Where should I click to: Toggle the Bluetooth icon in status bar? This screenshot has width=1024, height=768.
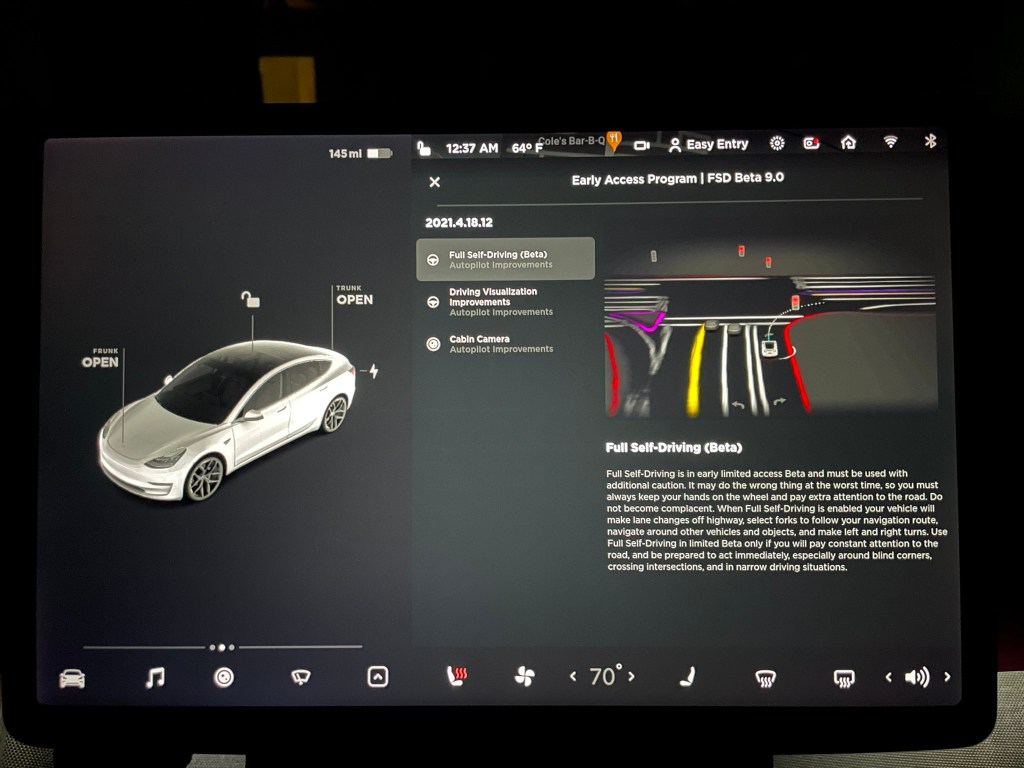pyautogui.click(x=931, y=143)
